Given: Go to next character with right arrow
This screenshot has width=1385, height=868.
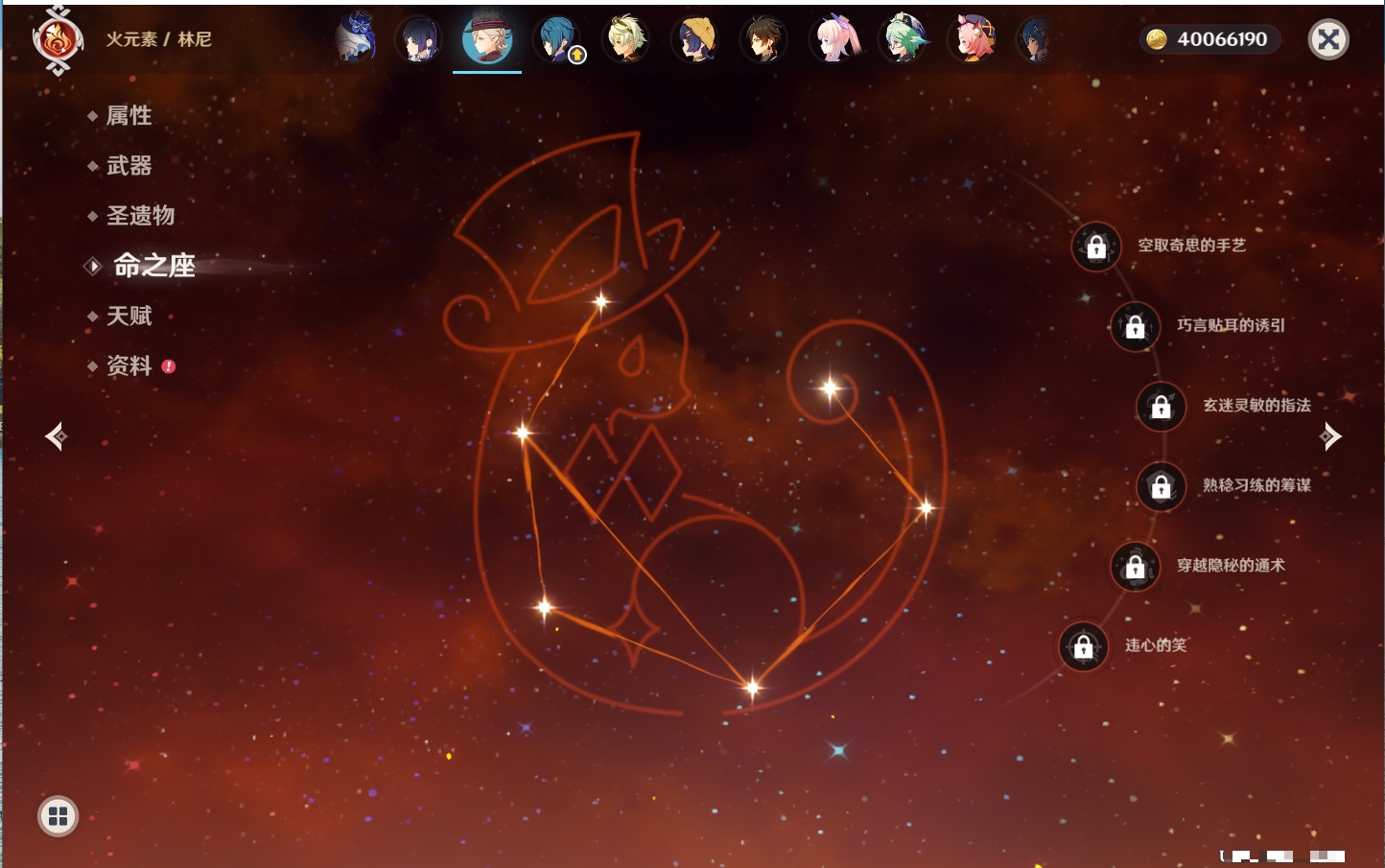Looking at the screenshot, I should click(1330, 436).
